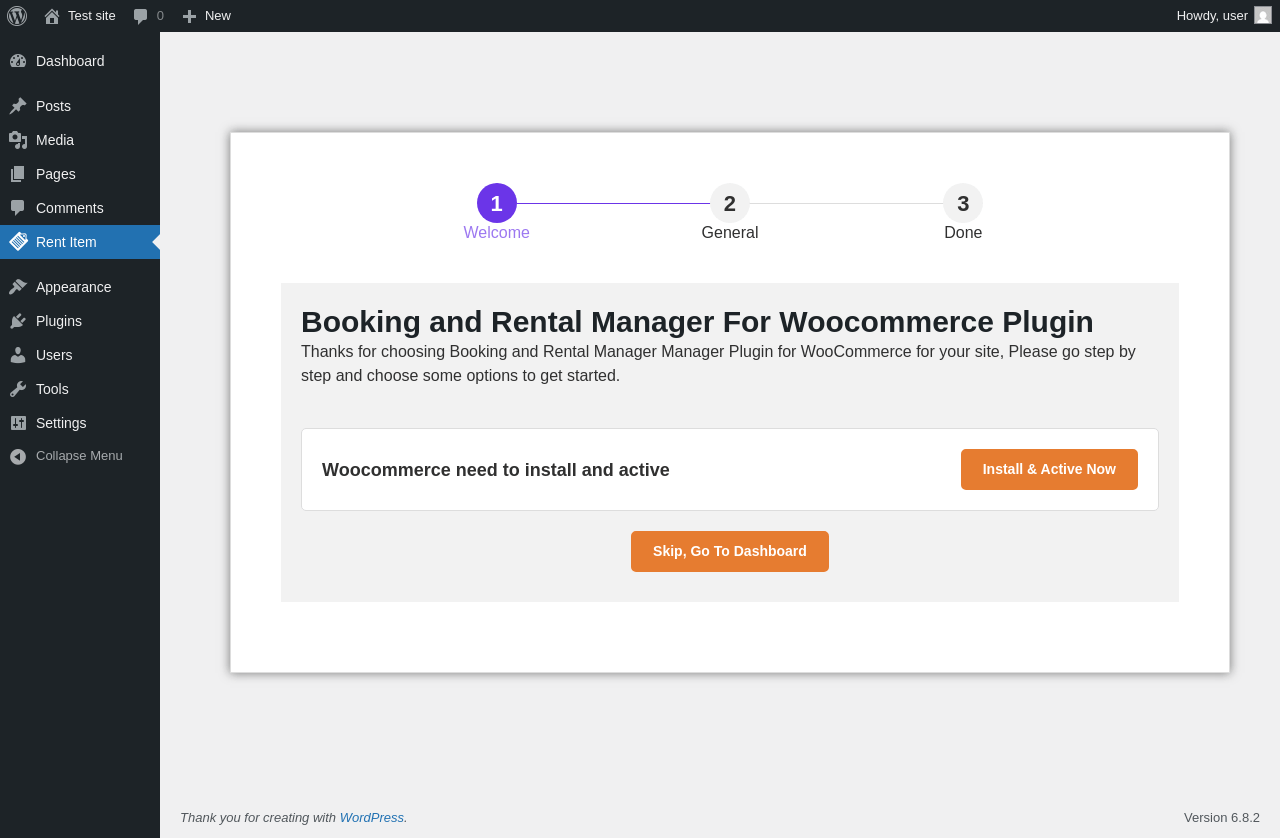Click the General step label
The height and width of the screenshot is (838, 1280).
[x=730, y=233]
